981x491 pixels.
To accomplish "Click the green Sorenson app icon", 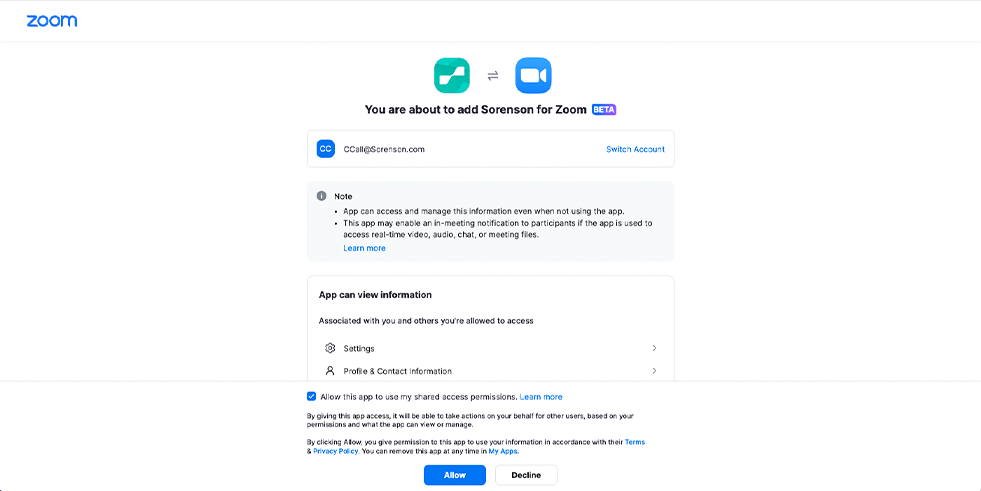I will (x=452, y=76).
